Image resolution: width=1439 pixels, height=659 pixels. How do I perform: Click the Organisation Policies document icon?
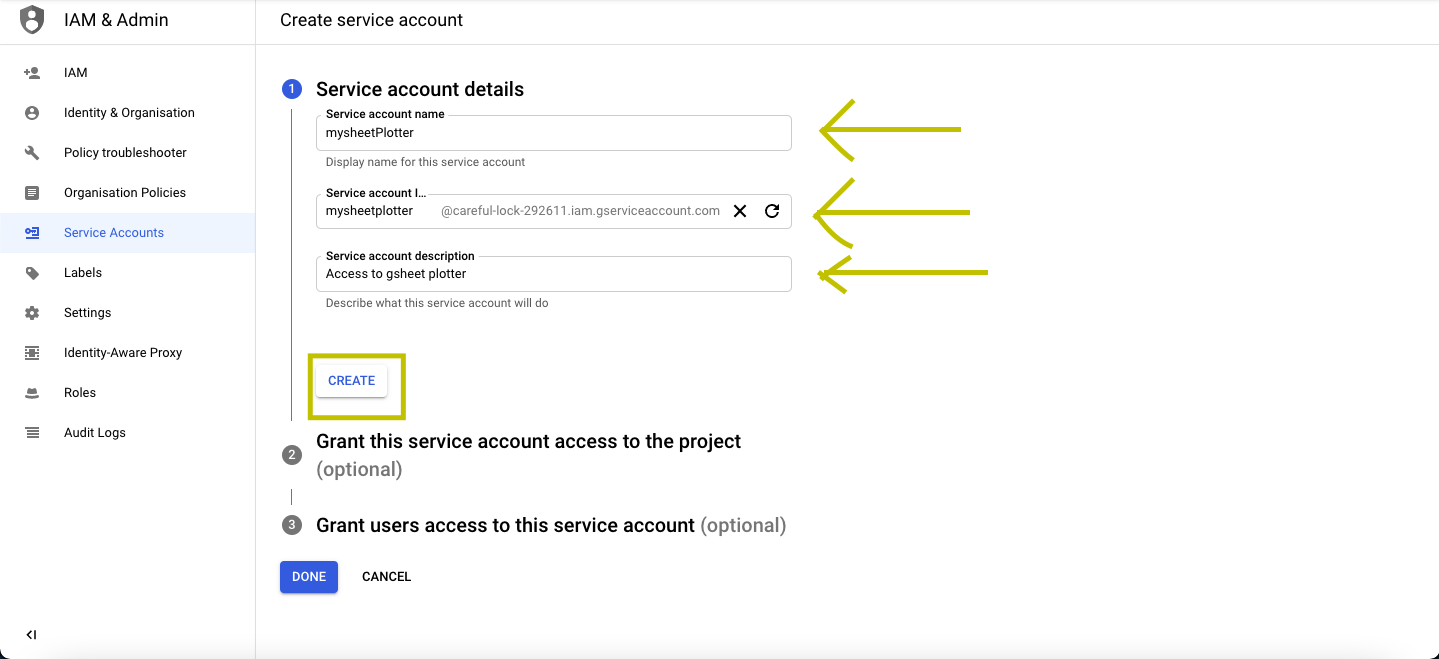tap(32, 193)
